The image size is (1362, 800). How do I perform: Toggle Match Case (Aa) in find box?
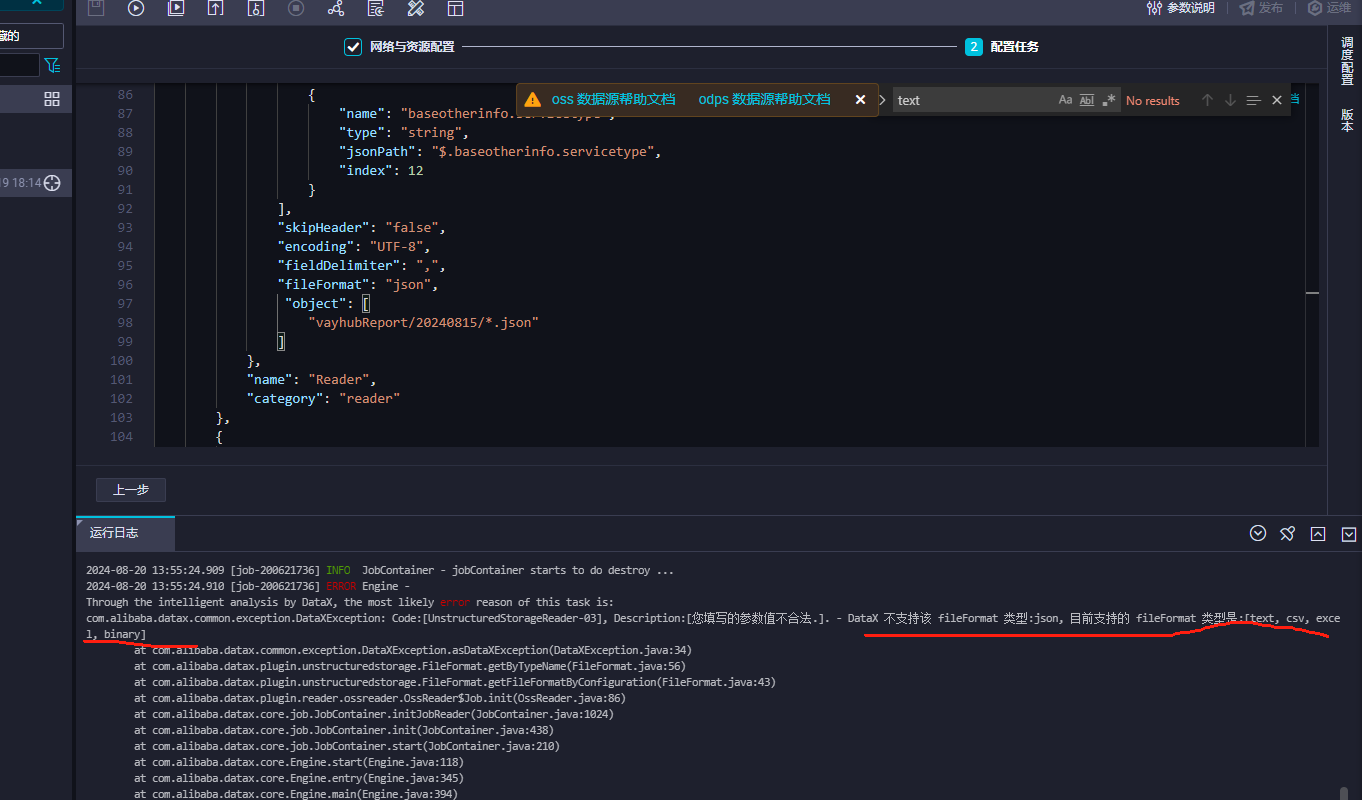[1065, 100]
